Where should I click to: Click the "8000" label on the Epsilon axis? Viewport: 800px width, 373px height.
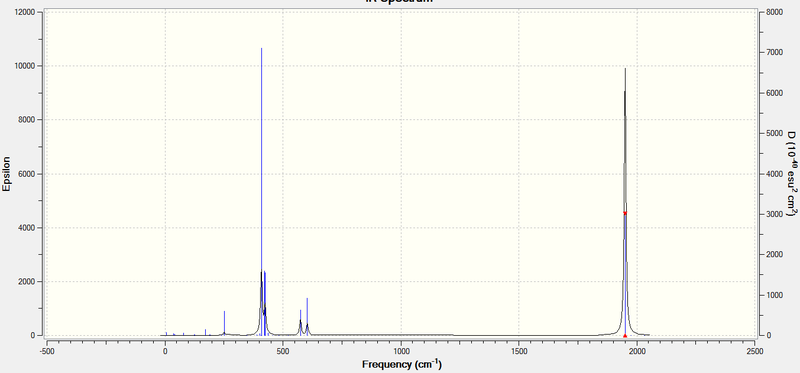(27, 119)
